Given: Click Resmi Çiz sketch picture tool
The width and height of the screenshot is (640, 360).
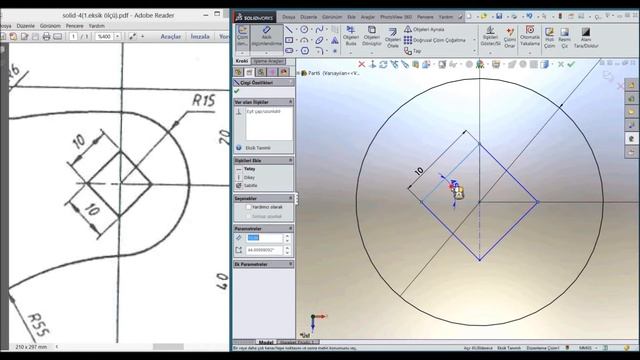Looking at the screenshot, I should [x=564, y=38].
